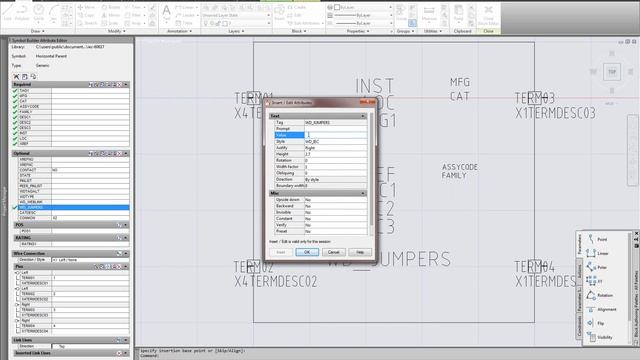Click the first tool icon above Required section
Viewport: 640px width, 360px height.
coord(16,76)
